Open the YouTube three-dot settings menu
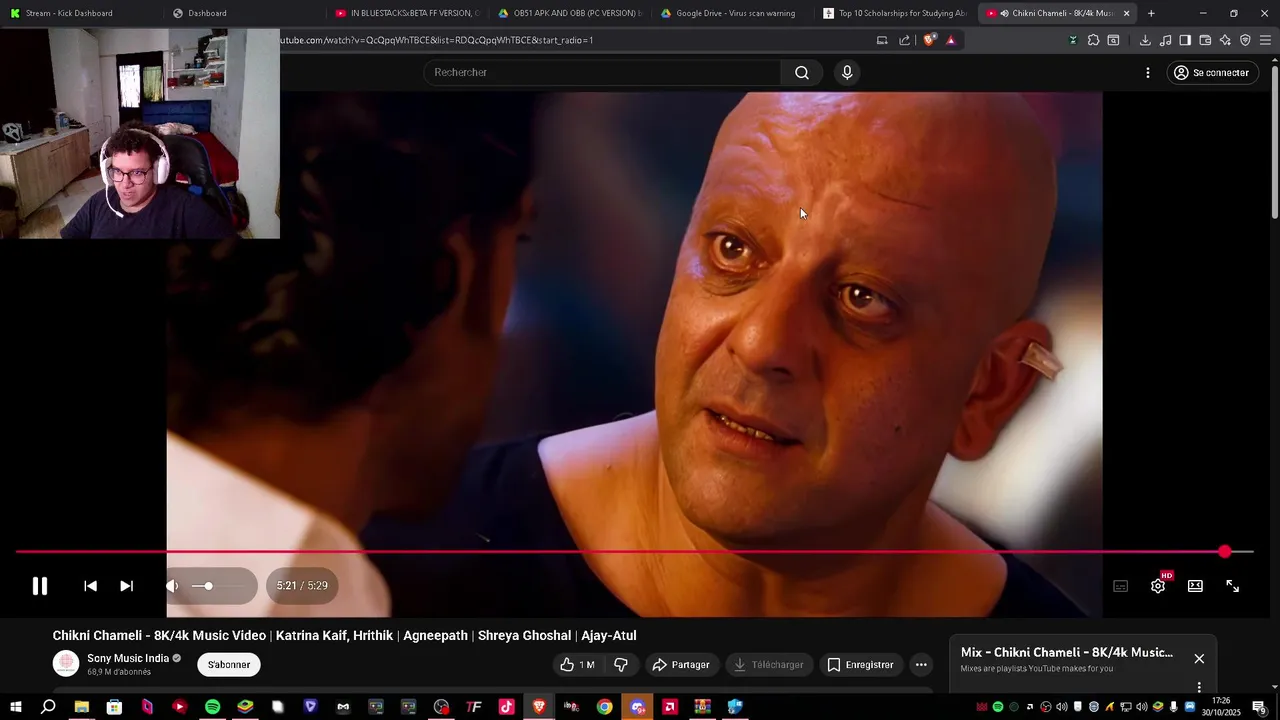This screenshot has width=1280, height=720. pyautogui.click(x=1148, y=73)
